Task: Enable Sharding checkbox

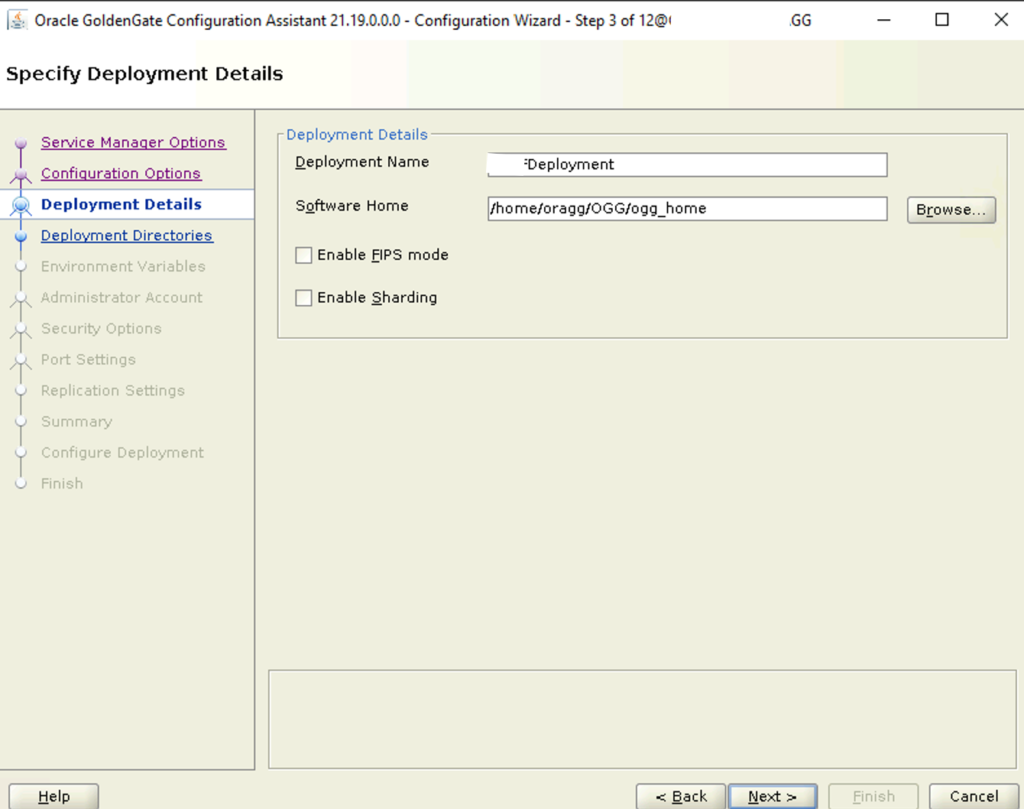Action: click(304, 298)
